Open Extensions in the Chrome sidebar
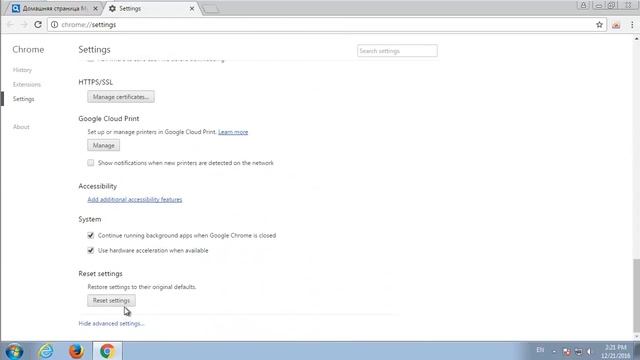640x360 pixels. [x=27, y=84]
